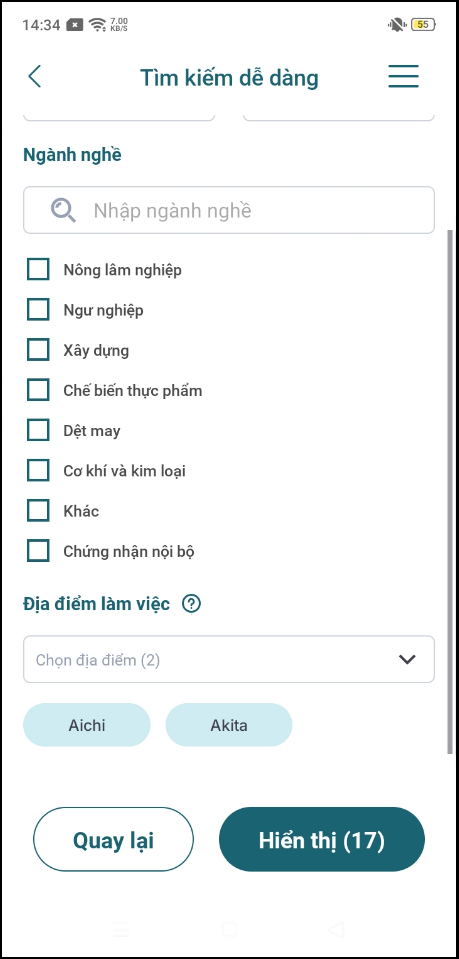Screen dimensions: 459x959
Task: Remove the Aichi location chip
Action: tap(86, 725)
